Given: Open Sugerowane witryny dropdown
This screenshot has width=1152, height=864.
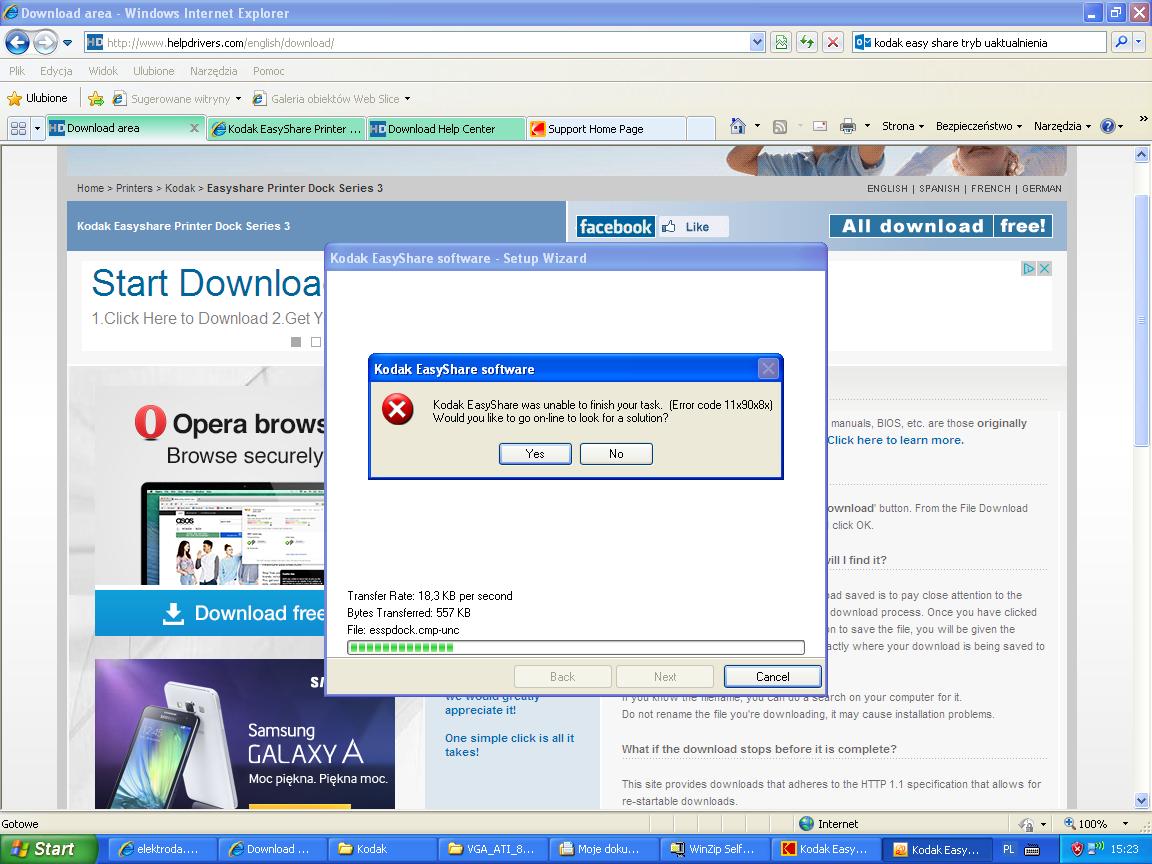Looking at the screenshot, I should click(176, 98).
